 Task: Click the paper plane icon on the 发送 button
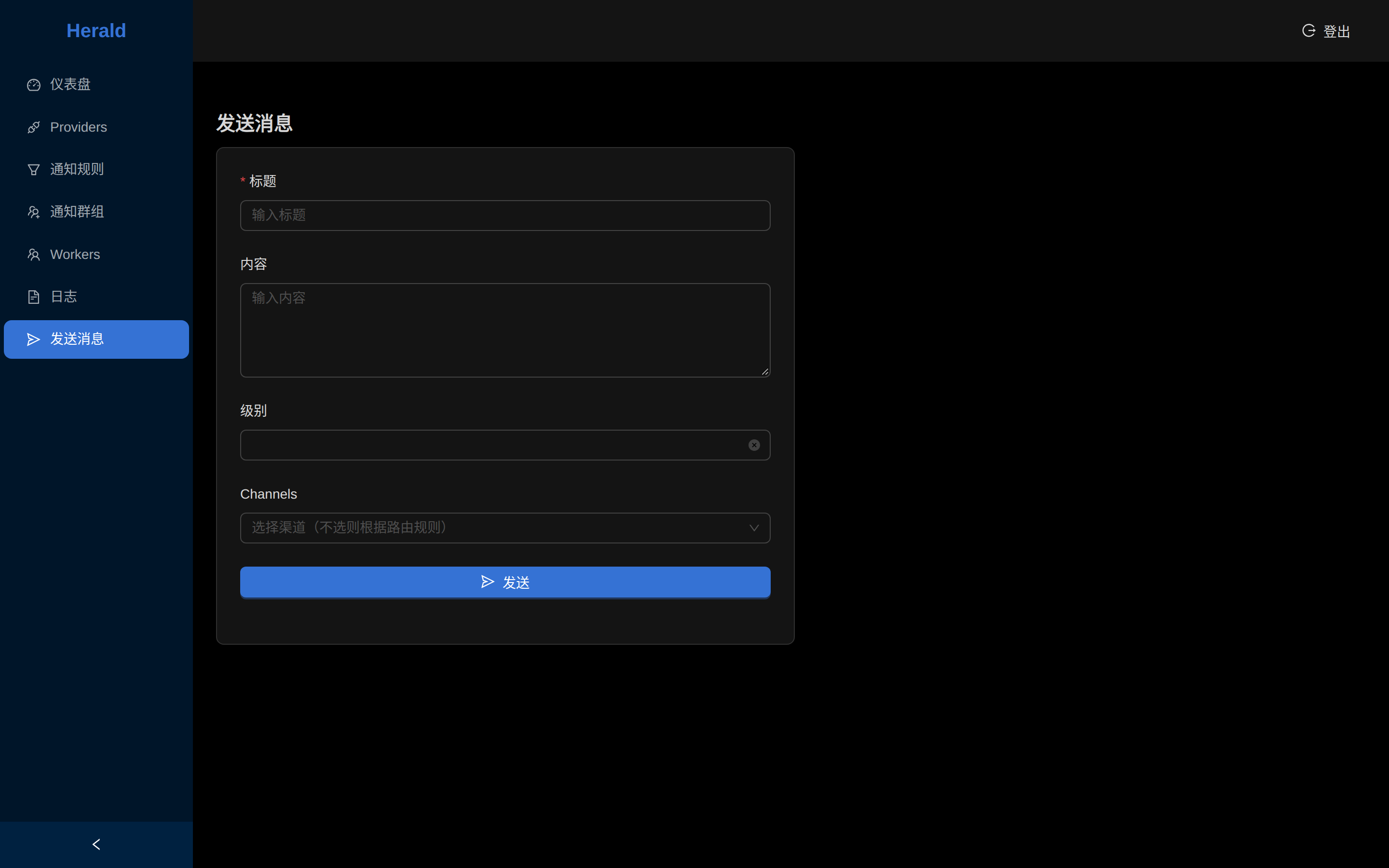coord(487,582)
